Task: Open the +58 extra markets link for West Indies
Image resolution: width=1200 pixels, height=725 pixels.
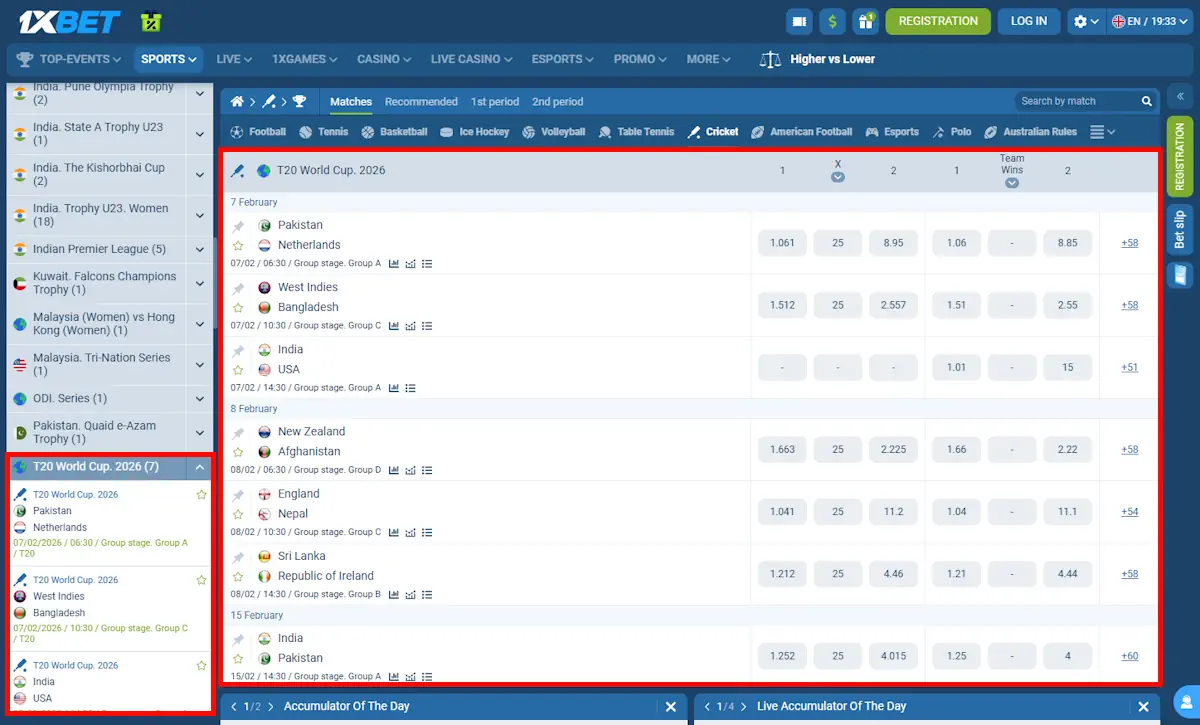Action: pos(1129,305)
